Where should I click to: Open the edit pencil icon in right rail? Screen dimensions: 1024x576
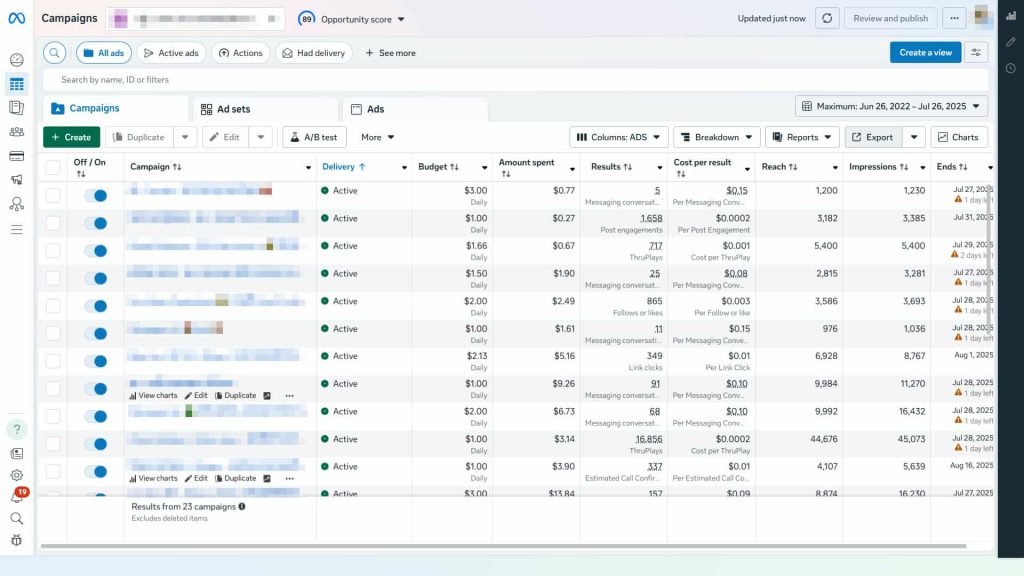pyautogui.click(x=1011, y=42)
